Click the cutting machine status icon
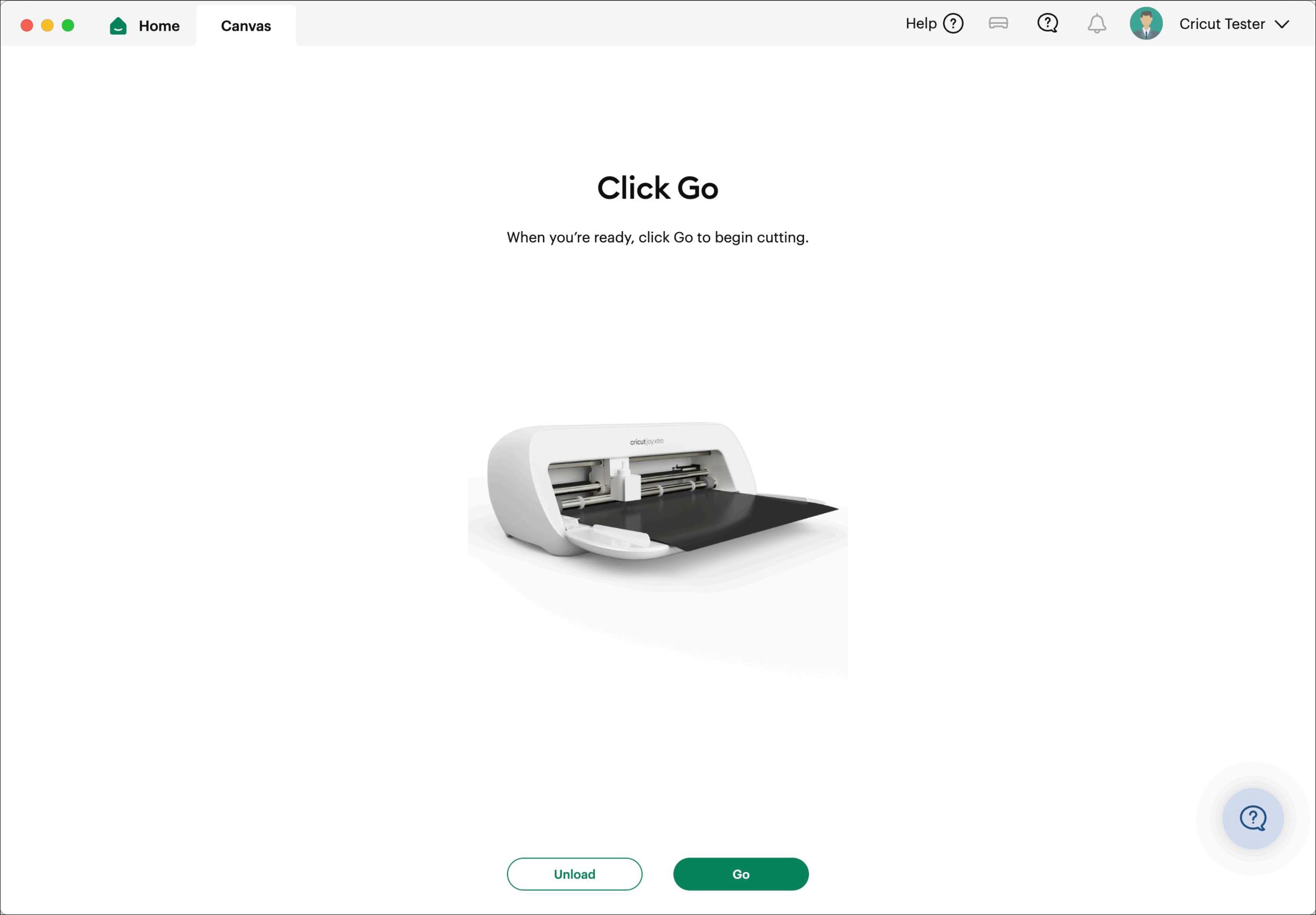This screenshot has width=1316, height=915. coord(999,23)
